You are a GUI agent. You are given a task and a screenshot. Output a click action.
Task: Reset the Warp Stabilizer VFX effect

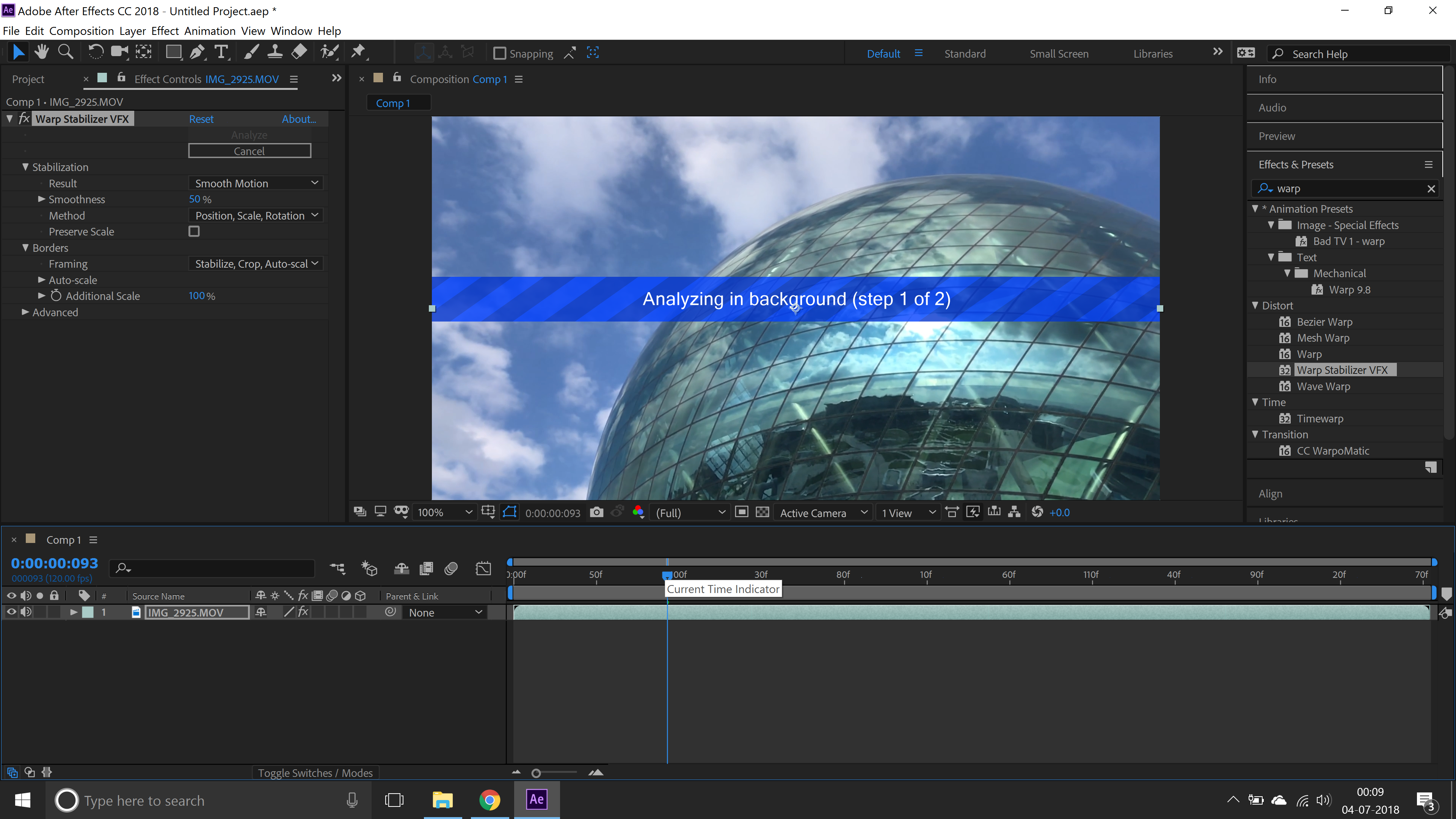point(201,119)
